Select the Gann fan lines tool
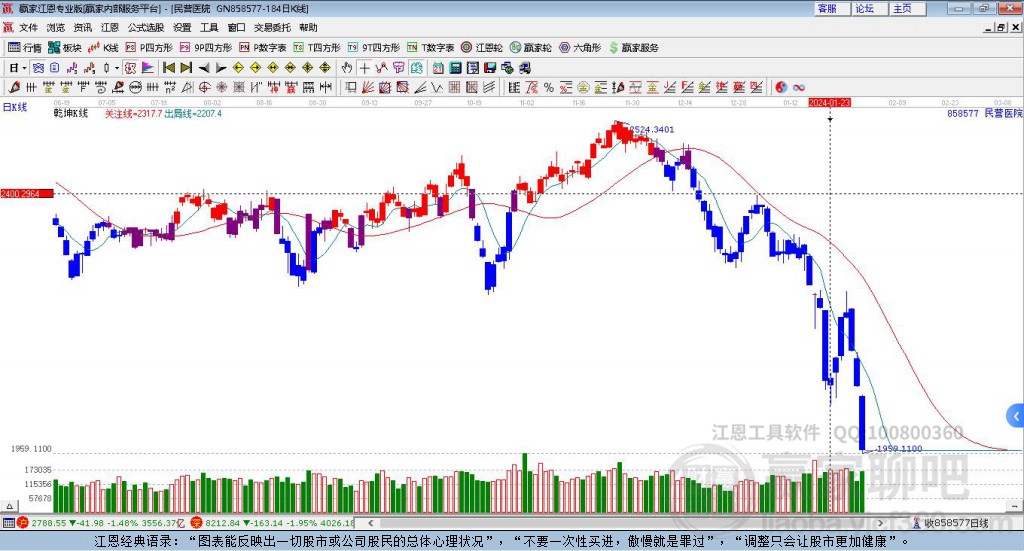The image size is (1024, 551). point(368,87)
